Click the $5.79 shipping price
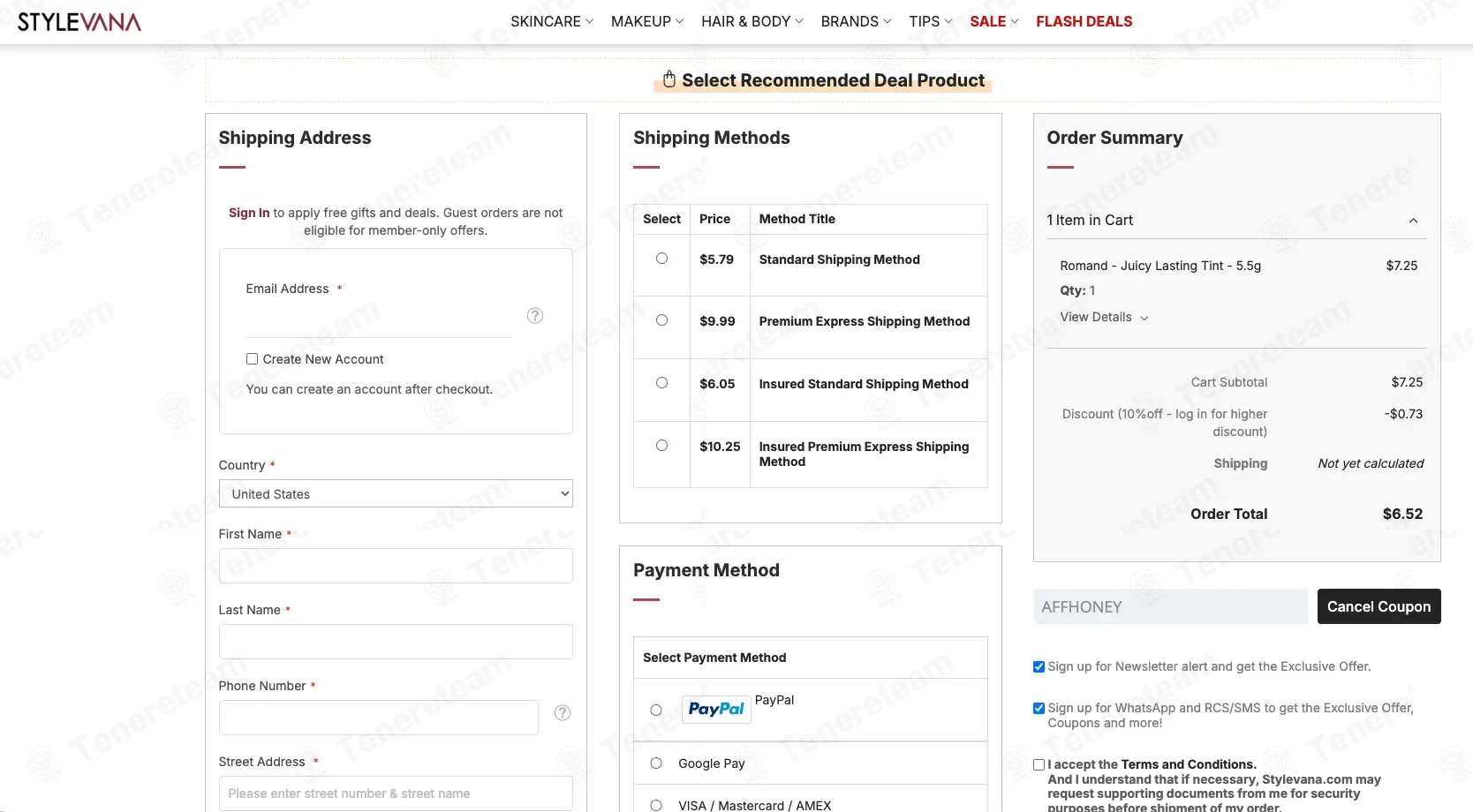This screenshot has height=812, width=1473. click(716, 259)
